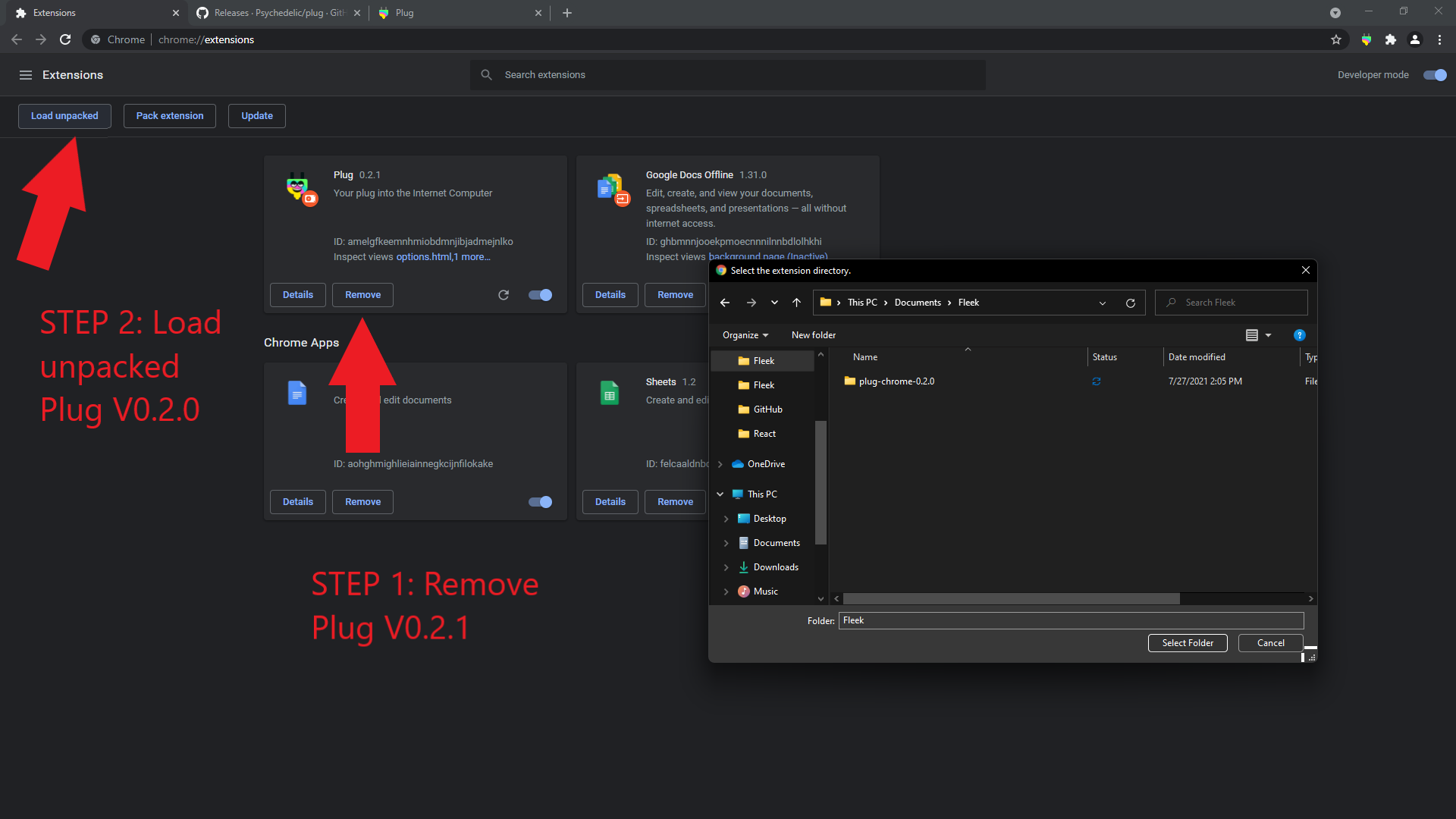Viewport: 1456px width, 819px height.
Task: Refresh the Fleek folder listing
Action: 1131,303
